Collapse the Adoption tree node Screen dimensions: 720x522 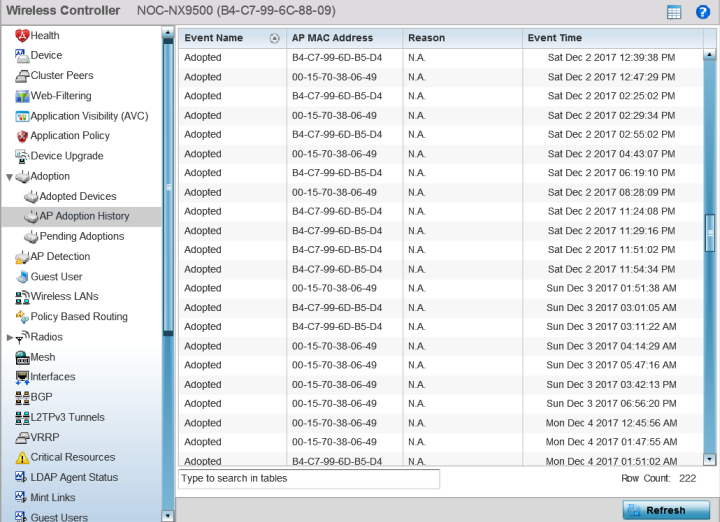pyautogui.click(x=9, y=177)
